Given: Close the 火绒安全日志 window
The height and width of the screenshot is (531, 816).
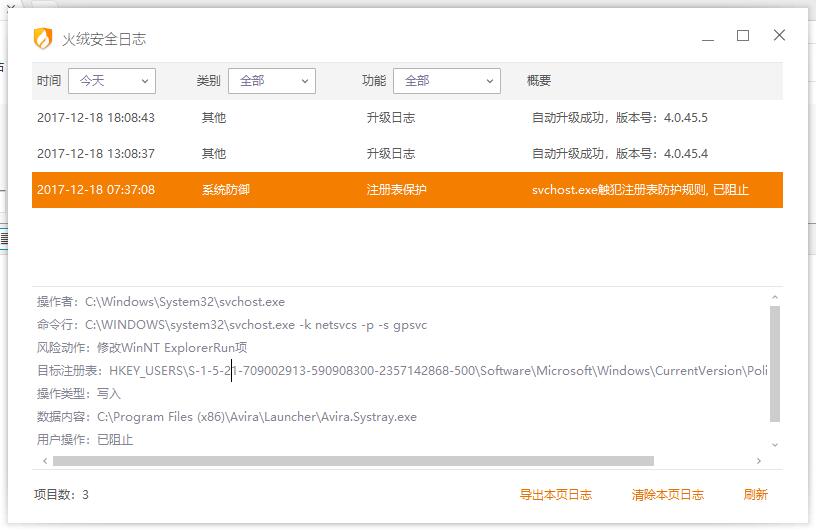Looking at the screenshot, I should (779, 35).
